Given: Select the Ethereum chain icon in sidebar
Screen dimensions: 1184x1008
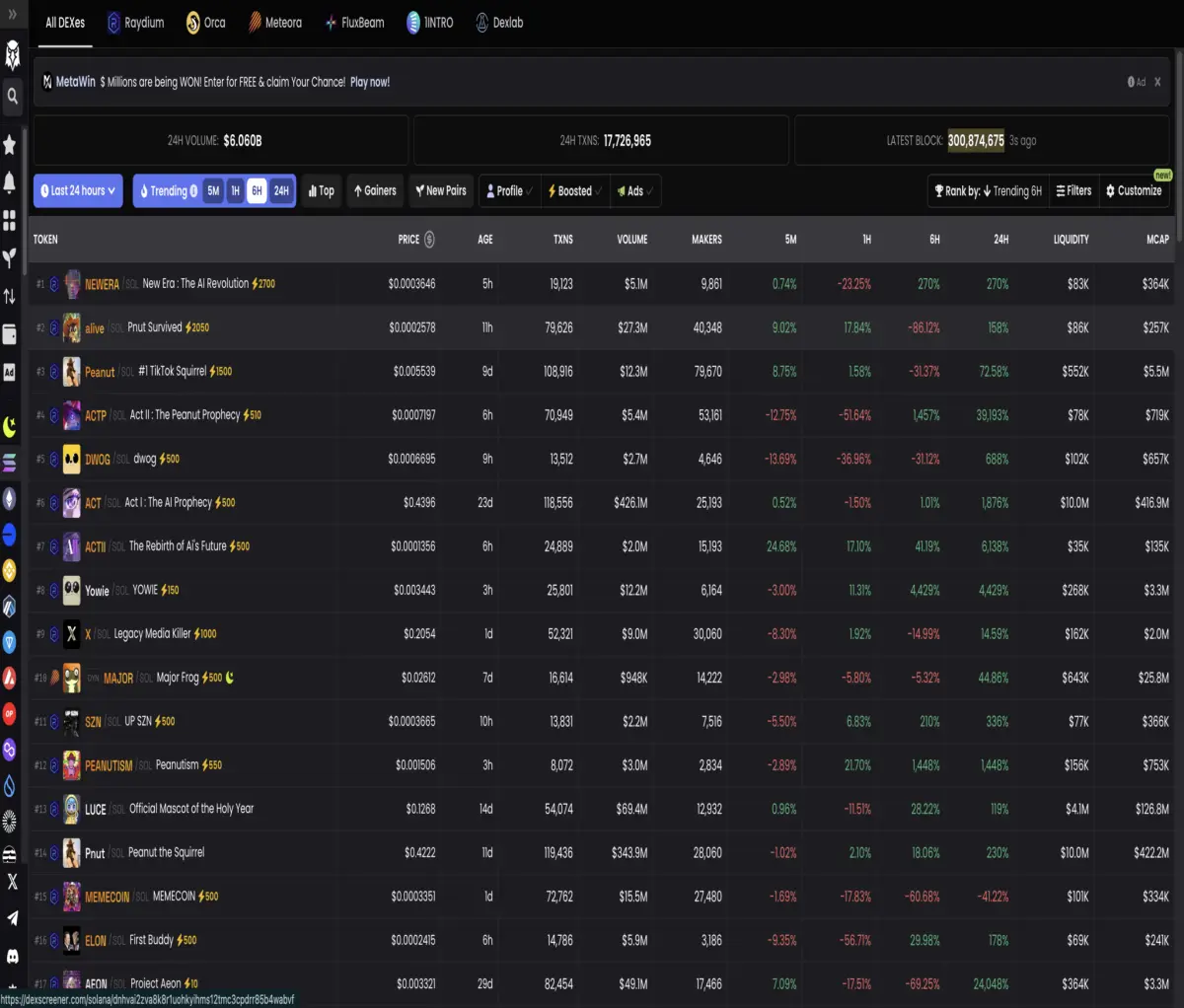Looking at the screenshot, I should click(10, 499).
